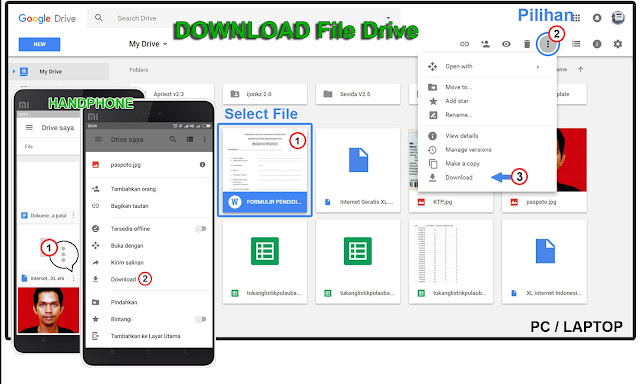Screen dimensions: 640x384
Task: Click the trash remove icon
Action: (527, 44)
